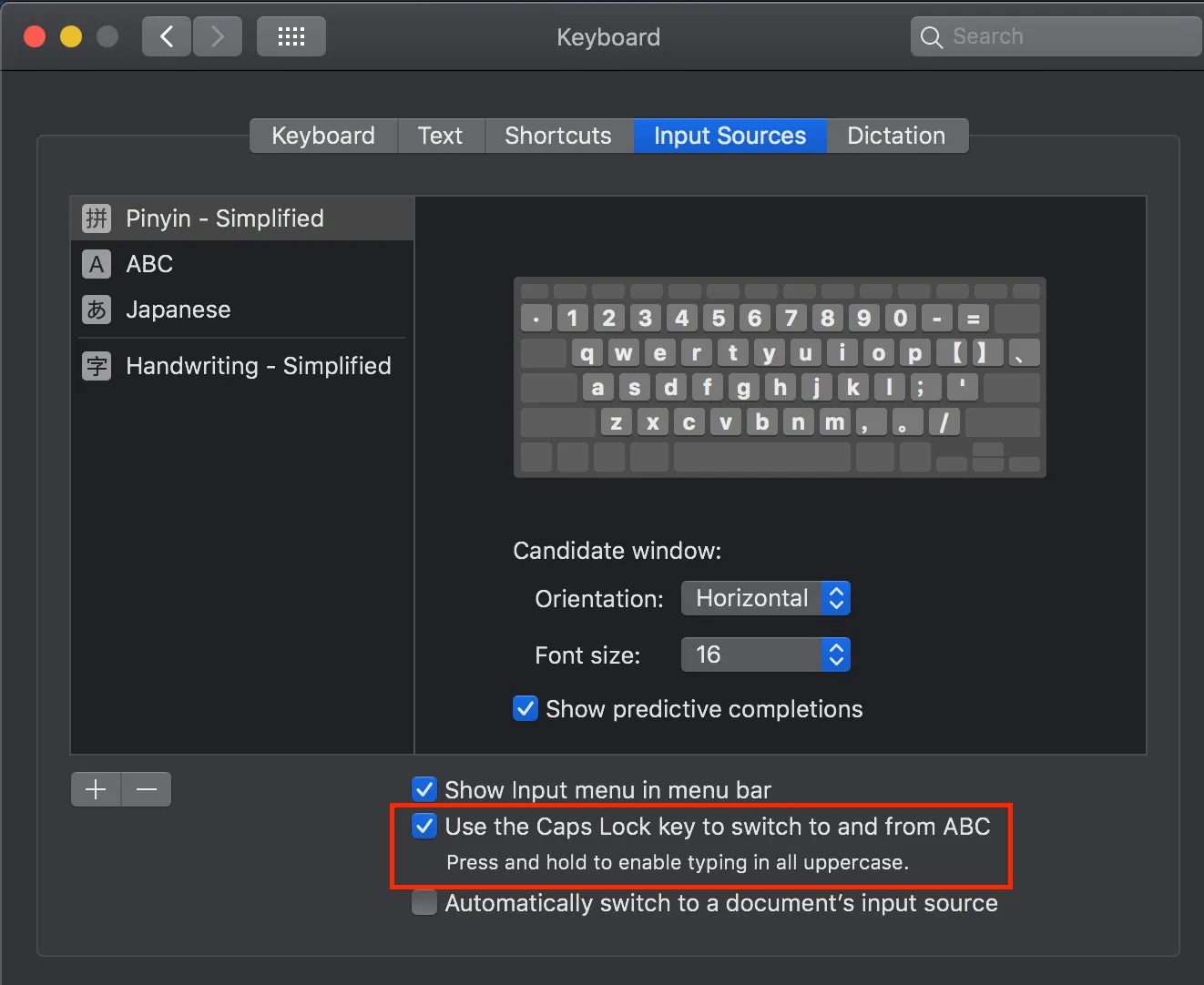Switch to the Shortcuts tab
Screen dimensions: 1204x985
[x=557, y=135]
